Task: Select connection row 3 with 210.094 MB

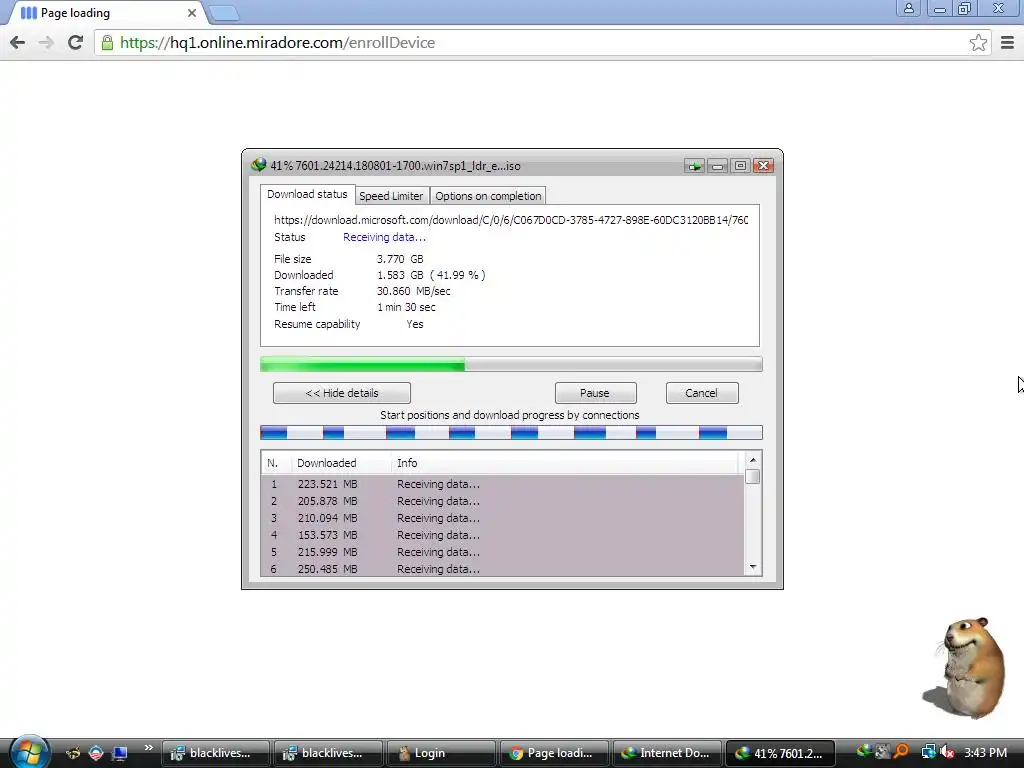Action: point(502,518)
